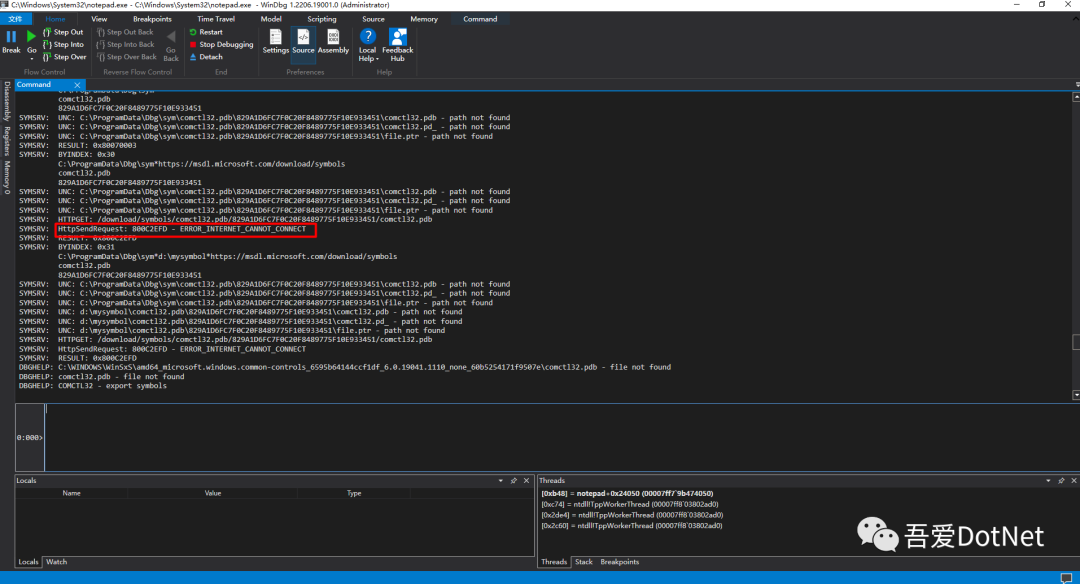Select thread 0xc74 TppWorkerThread
This screenshot has width=1080, height=584.
630,504
